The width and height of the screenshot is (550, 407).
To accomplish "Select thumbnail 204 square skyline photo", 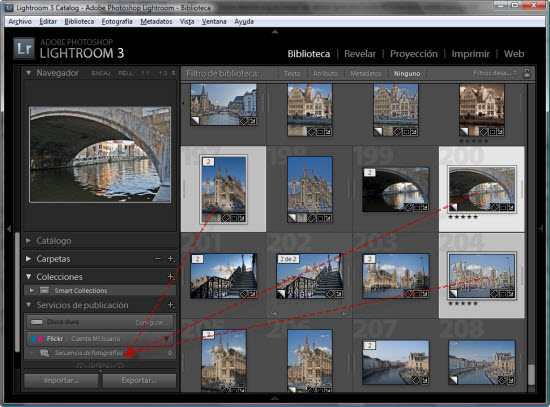I will pyautogui.click(x=482, y=276).
